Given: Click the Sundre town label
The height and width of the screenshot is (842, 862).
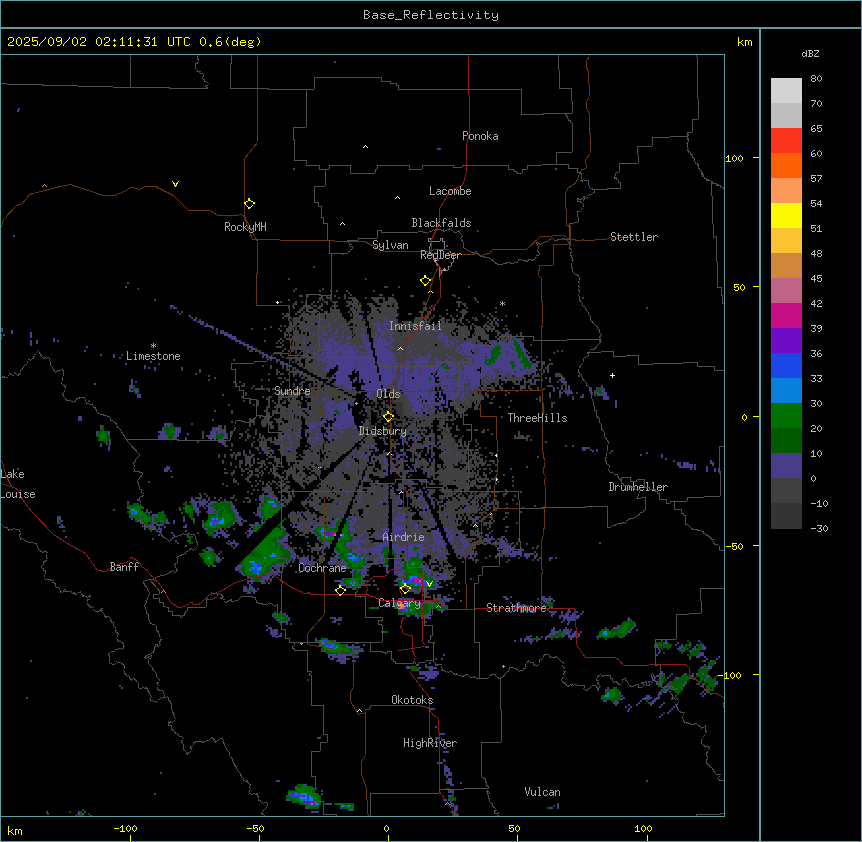Looking at the screenshot, I should tap(292, 391).
